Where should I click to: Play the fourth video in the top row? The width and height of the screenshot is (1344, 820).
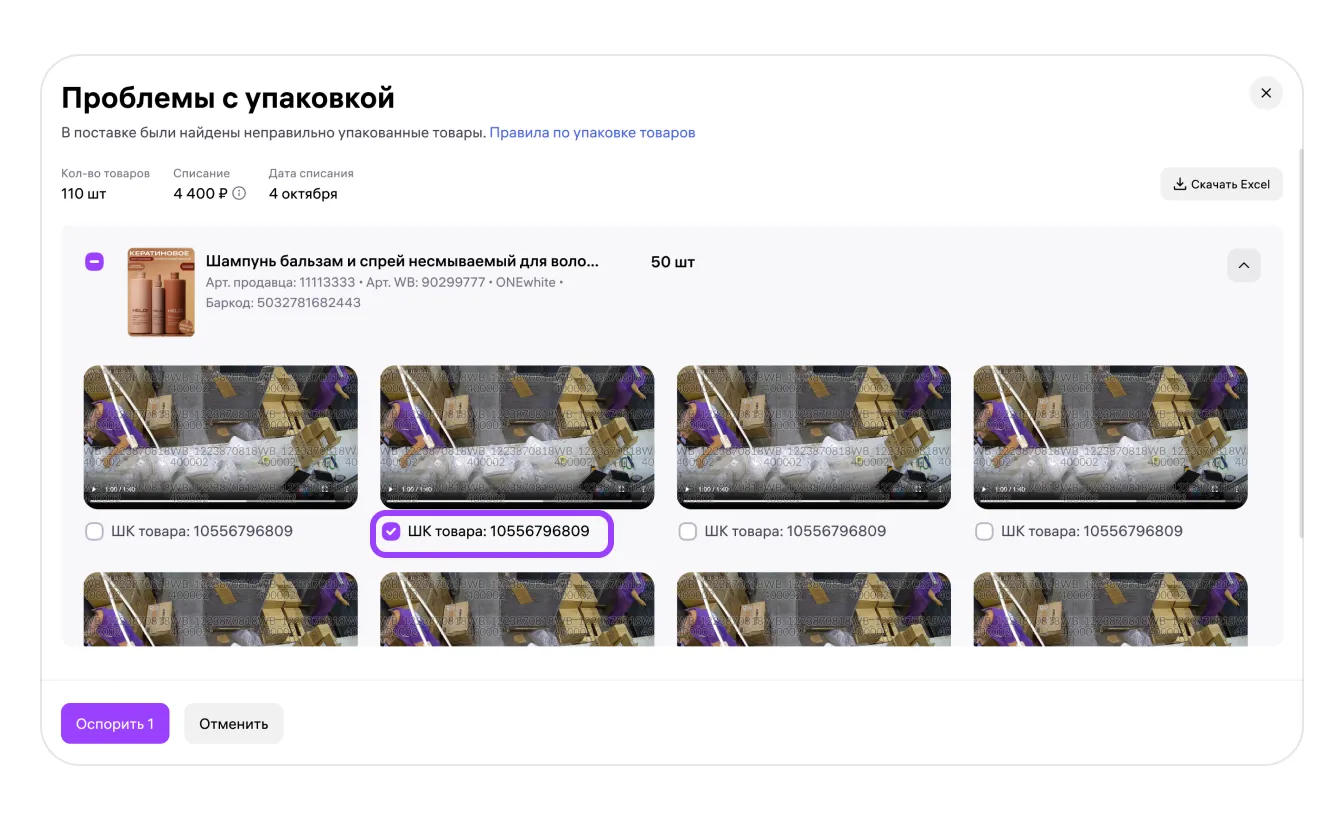(x=984, y=489)
